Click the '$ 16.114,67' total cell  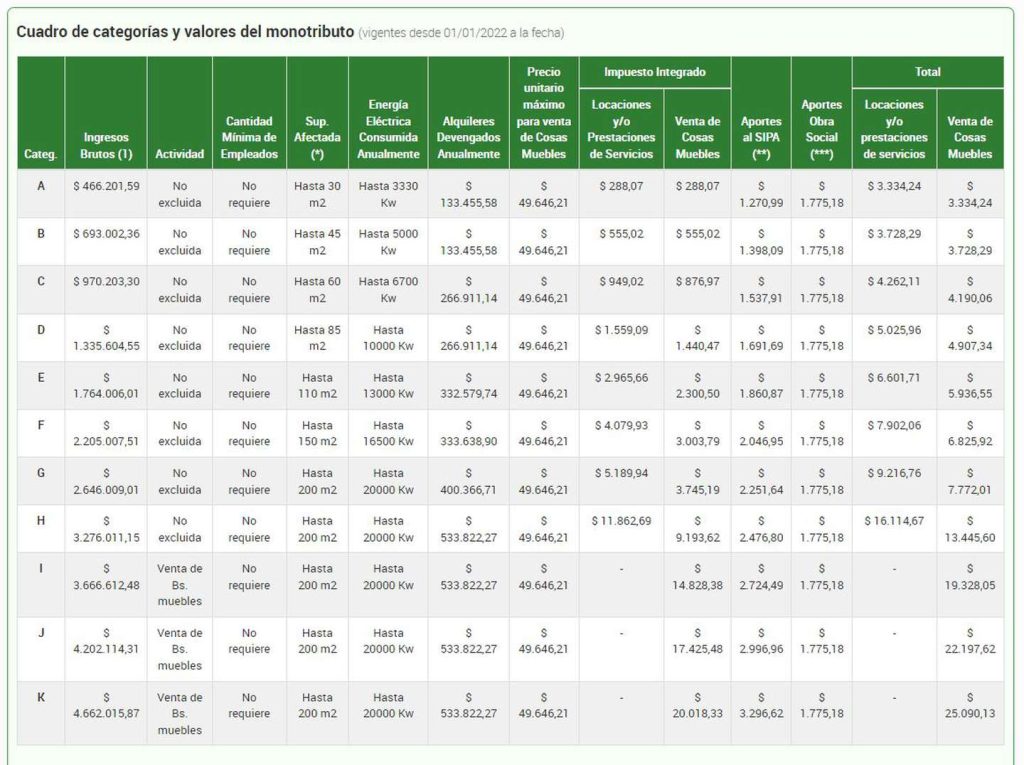point(894,521)
